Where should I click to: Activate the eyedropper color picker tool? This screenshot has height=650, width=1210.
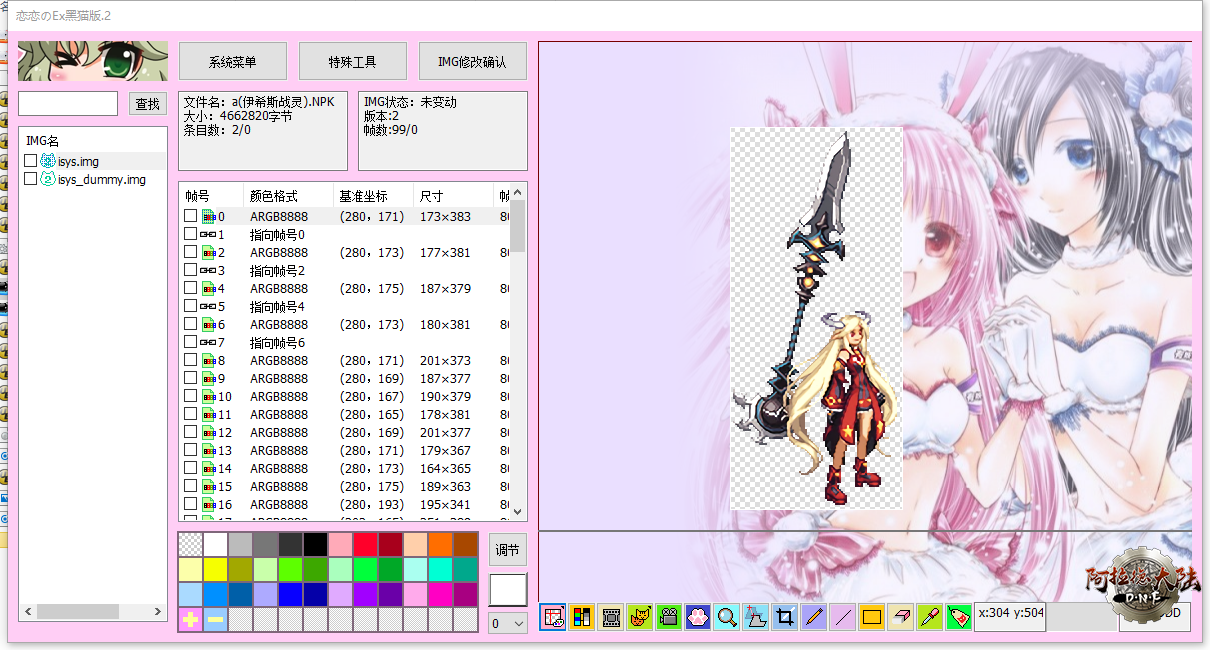coord(930,618)
